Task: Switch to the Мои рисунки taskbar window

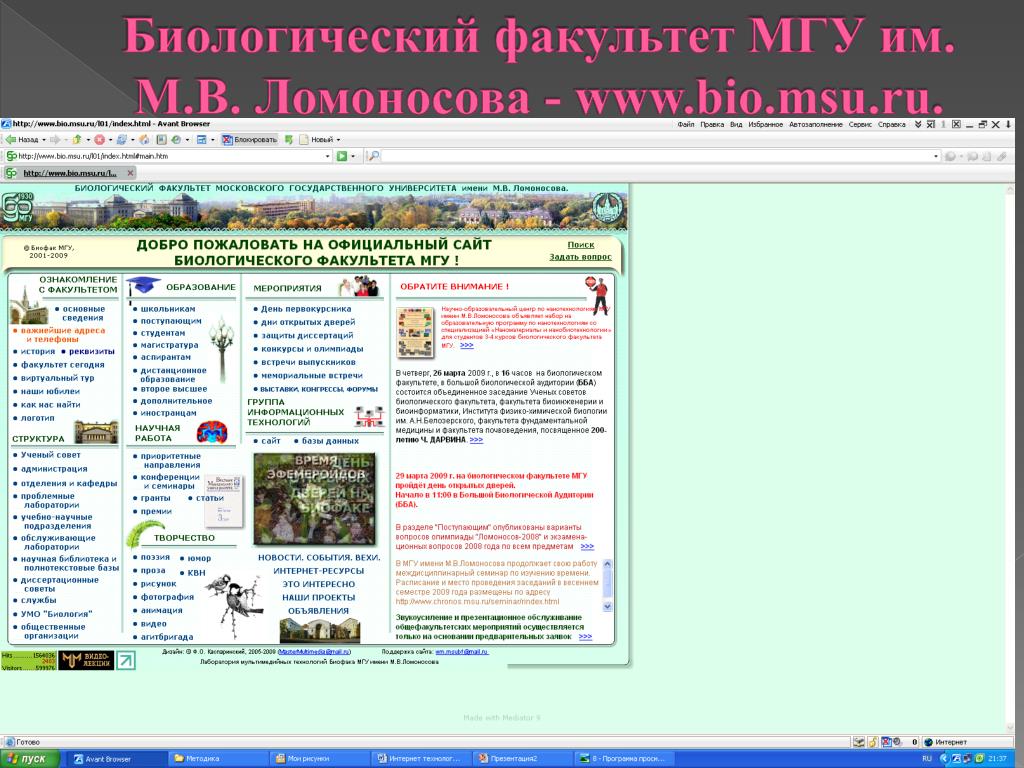Action: [320, 759]
